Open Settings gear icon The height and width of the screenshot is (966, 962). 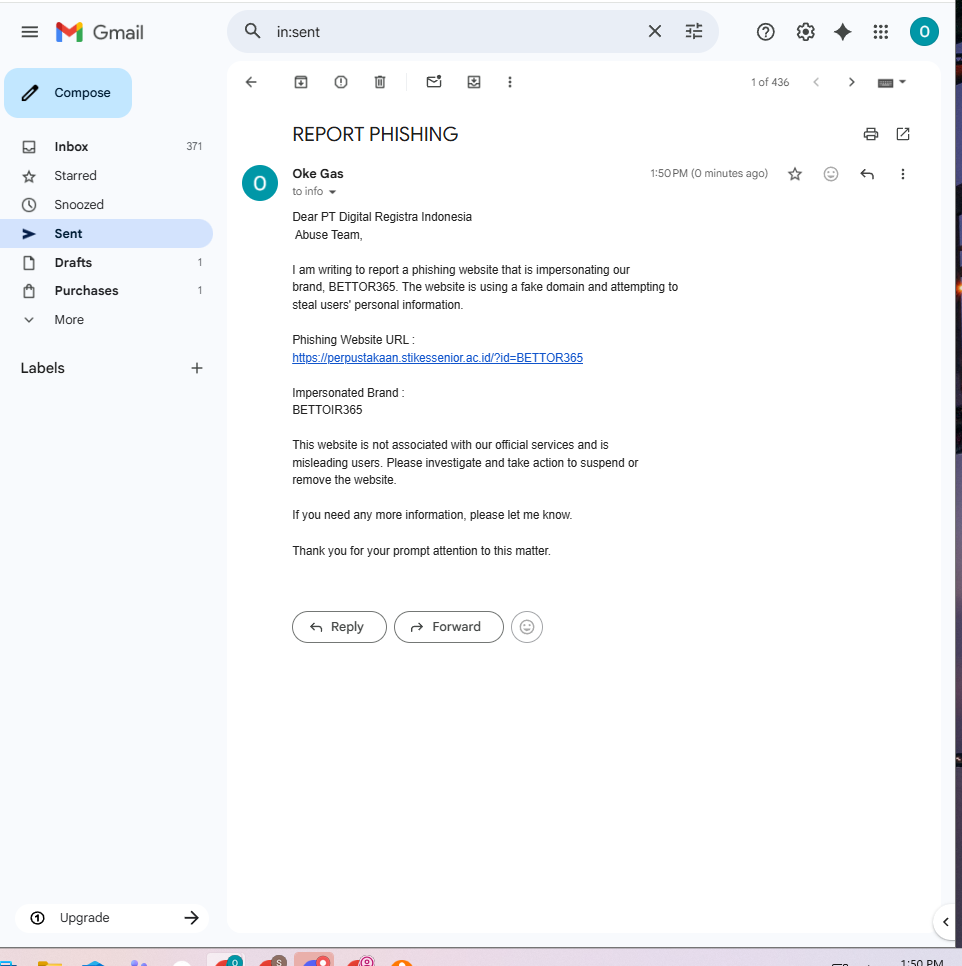coord(806,32)
